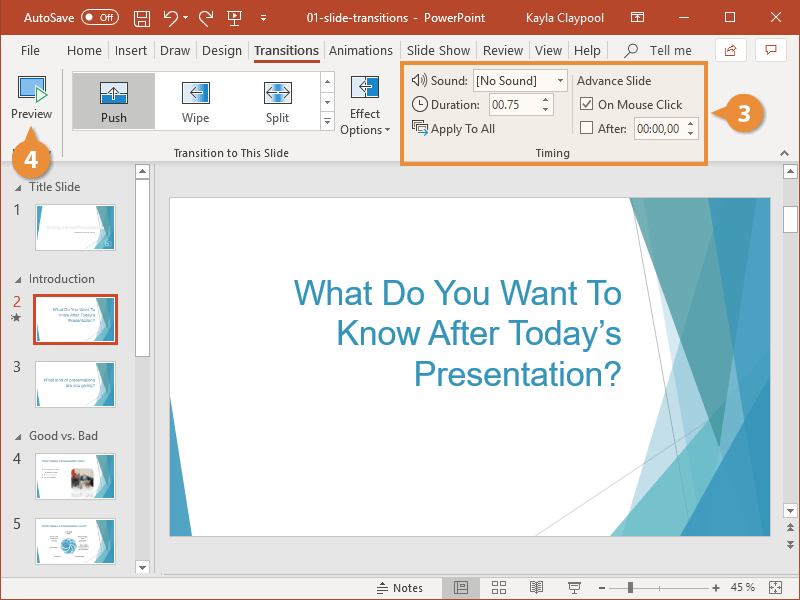This screenshot has width=800, height=600.
Task: Enable the After advance checkbox
Action: 587,128
